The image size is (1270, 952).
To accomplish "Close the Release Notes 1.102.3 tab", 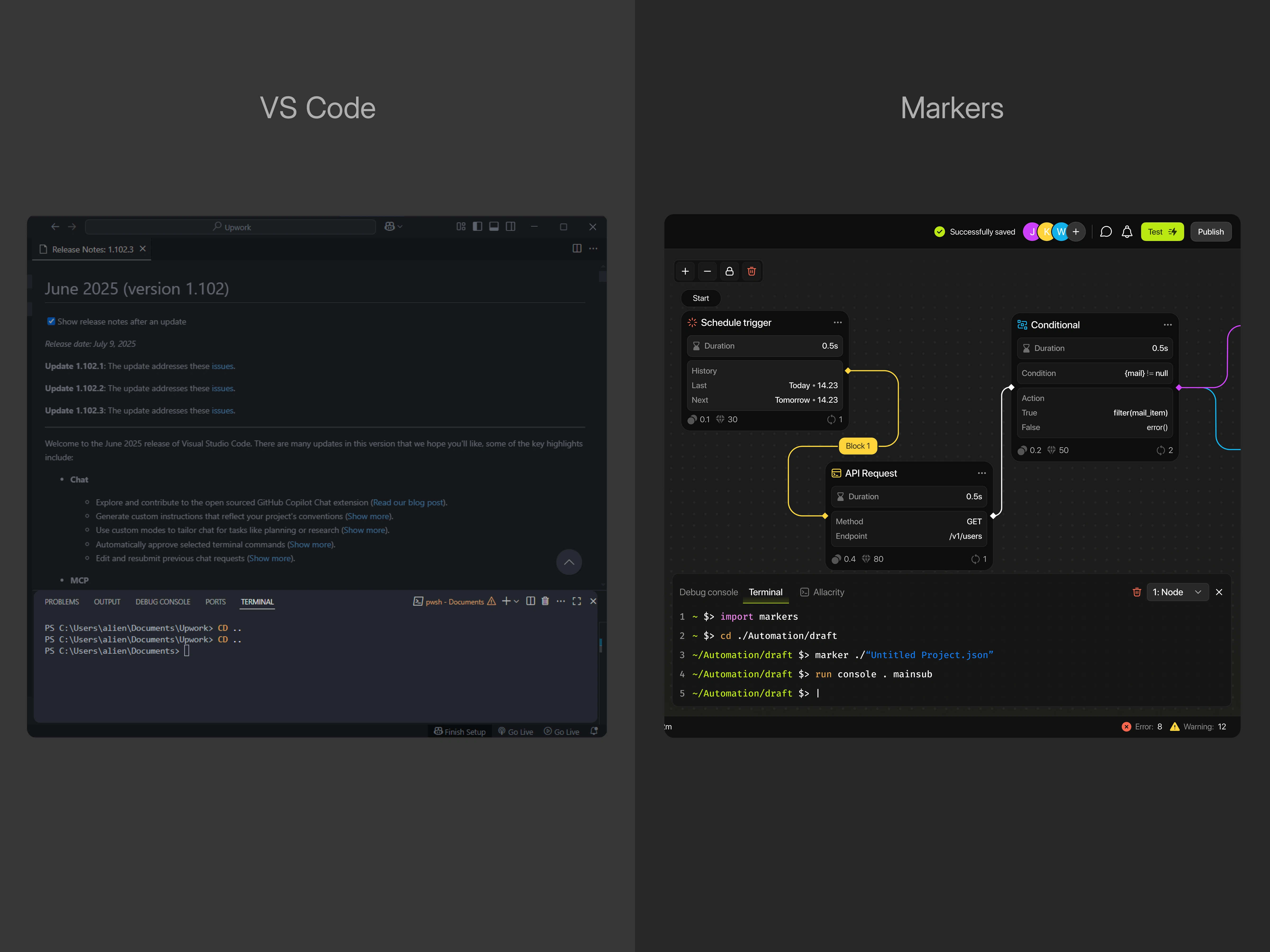I will coord(143,249).
